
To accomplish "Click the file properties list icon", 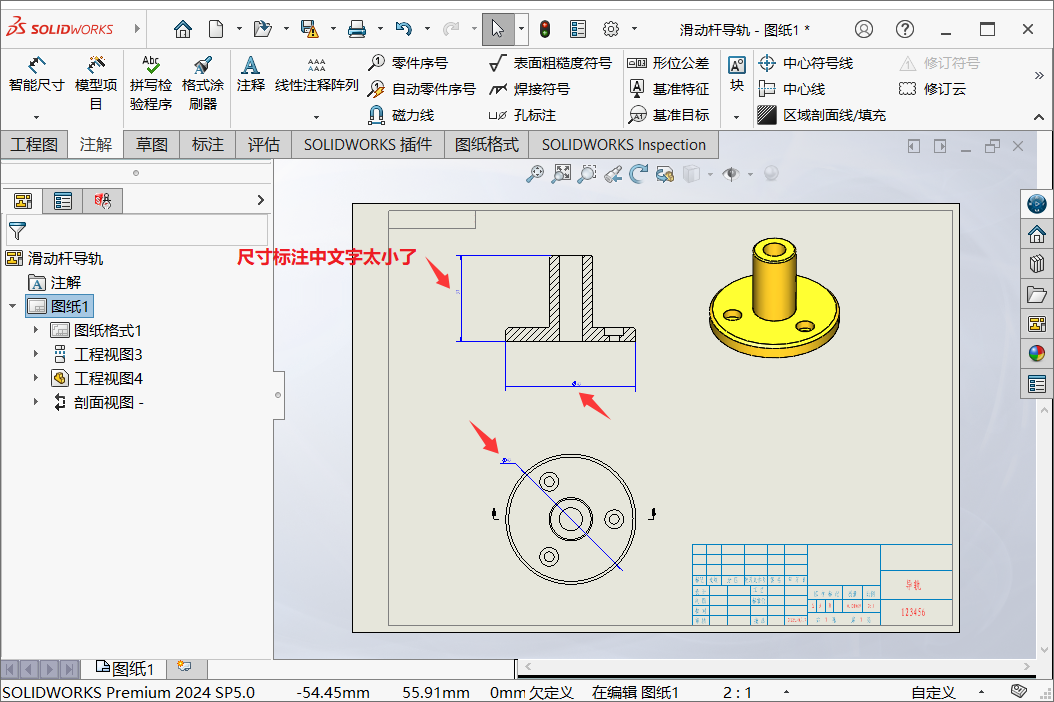I will click(578, 29).
